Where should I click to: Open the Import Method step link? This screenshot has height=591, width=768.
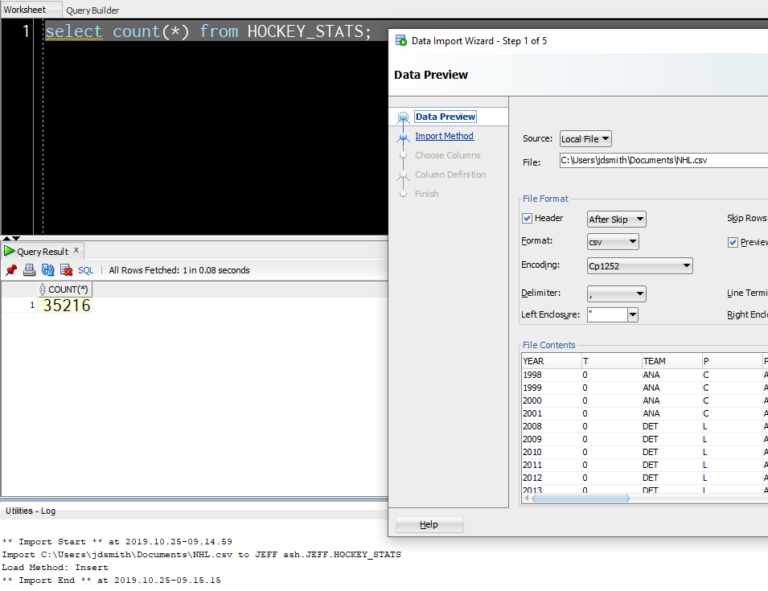444,136
